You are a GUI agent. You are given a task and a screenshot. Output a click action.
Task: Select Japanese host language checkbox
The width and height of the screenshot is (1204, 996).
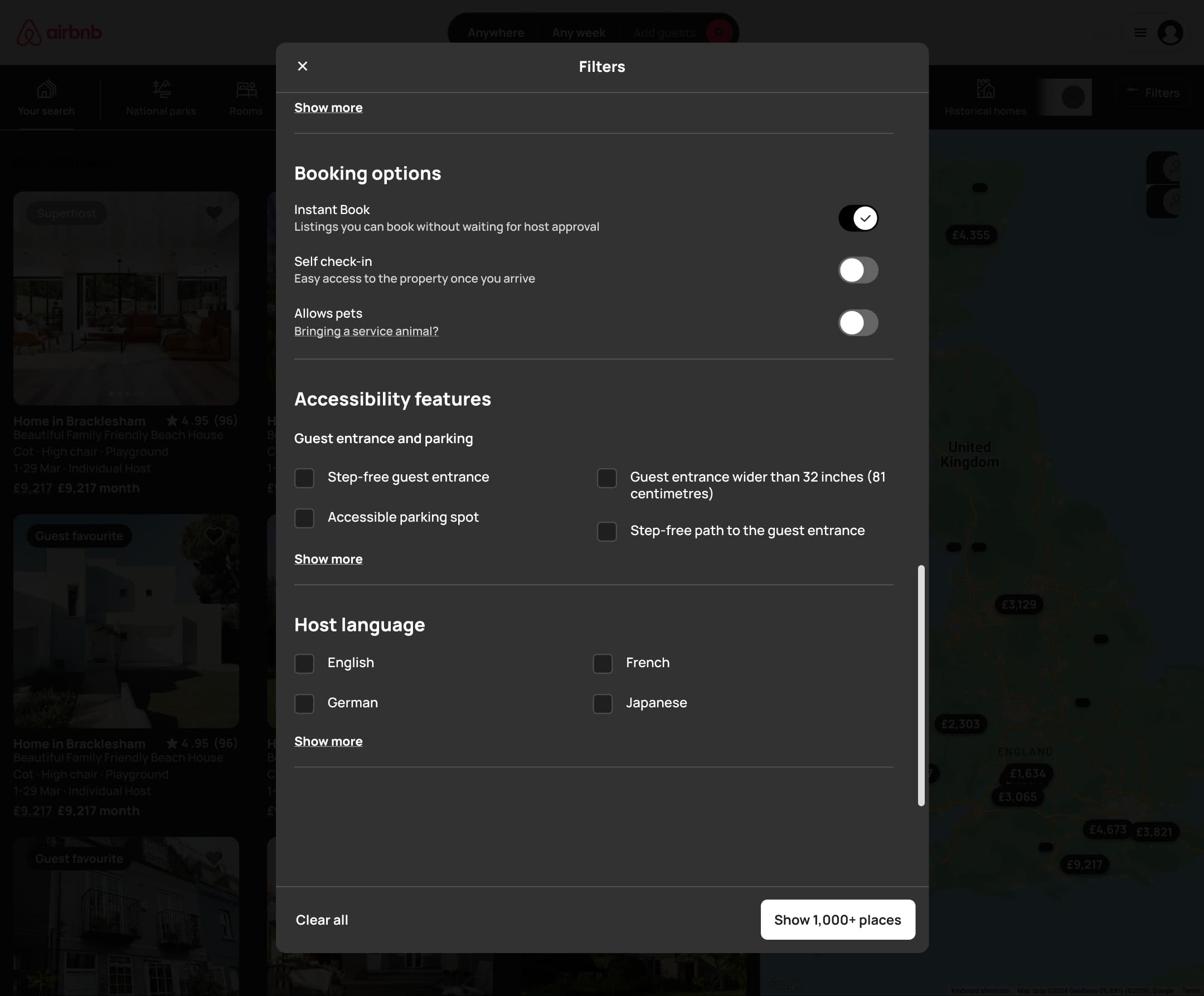click(603, 703)
